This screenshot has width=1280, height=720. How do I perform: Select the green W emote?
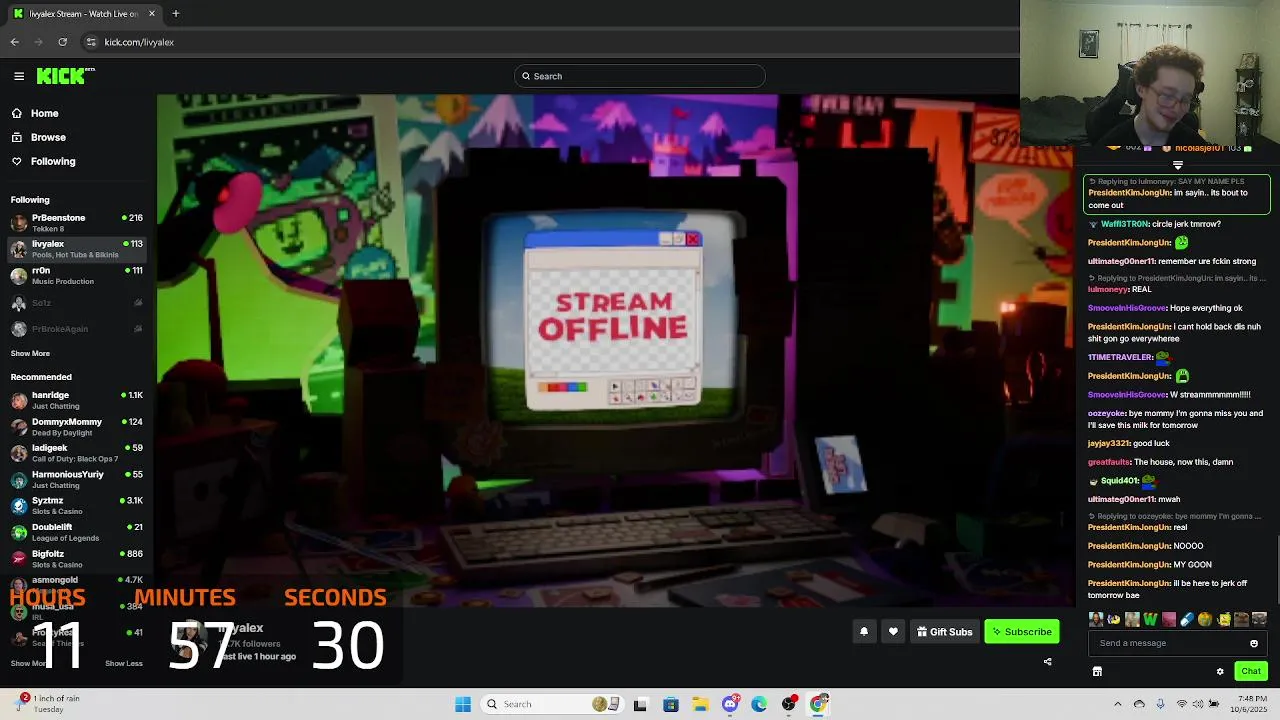click(x=1150, y=620)
